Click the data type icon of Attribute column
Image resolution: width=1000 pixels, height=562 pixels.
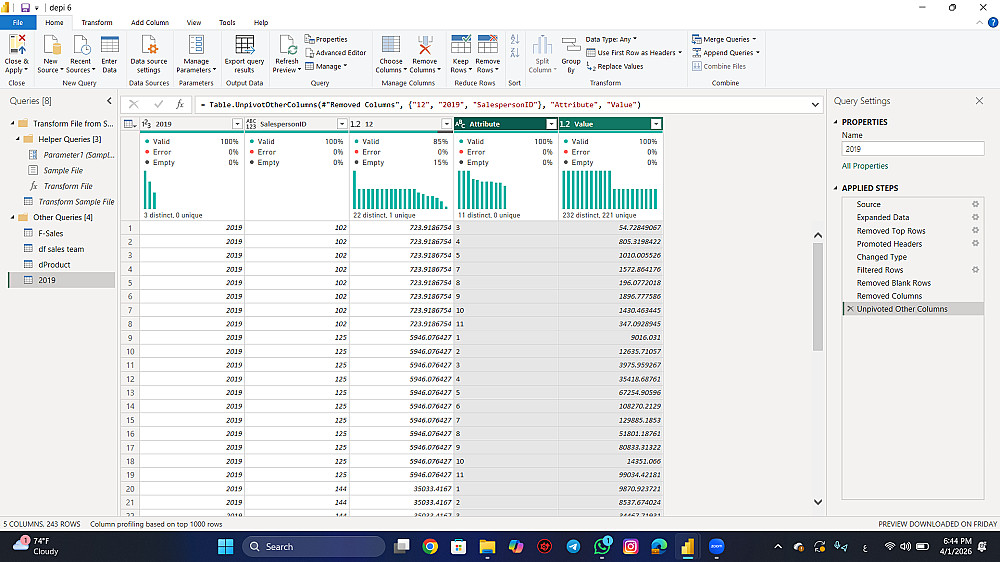click(x=461, y=124)
